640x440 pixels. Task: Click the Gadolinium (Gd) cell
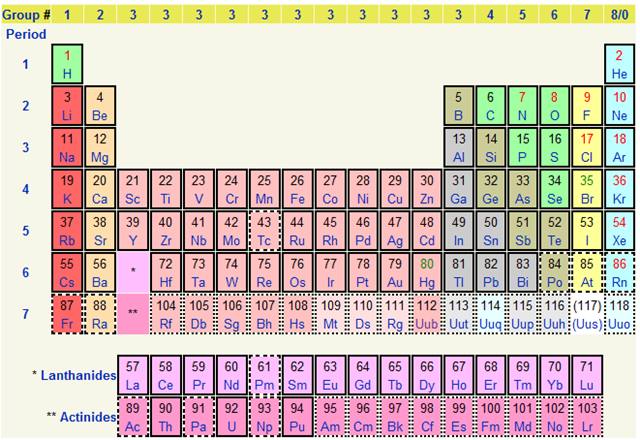362,375
